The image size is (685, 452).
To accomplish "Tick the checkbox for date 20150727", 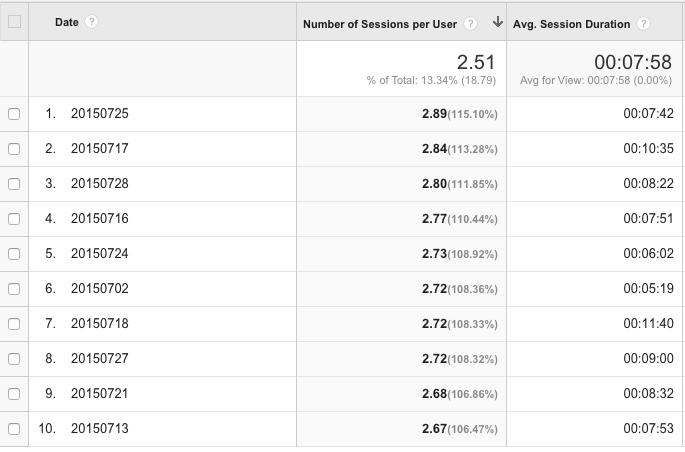I will point(14,359).
